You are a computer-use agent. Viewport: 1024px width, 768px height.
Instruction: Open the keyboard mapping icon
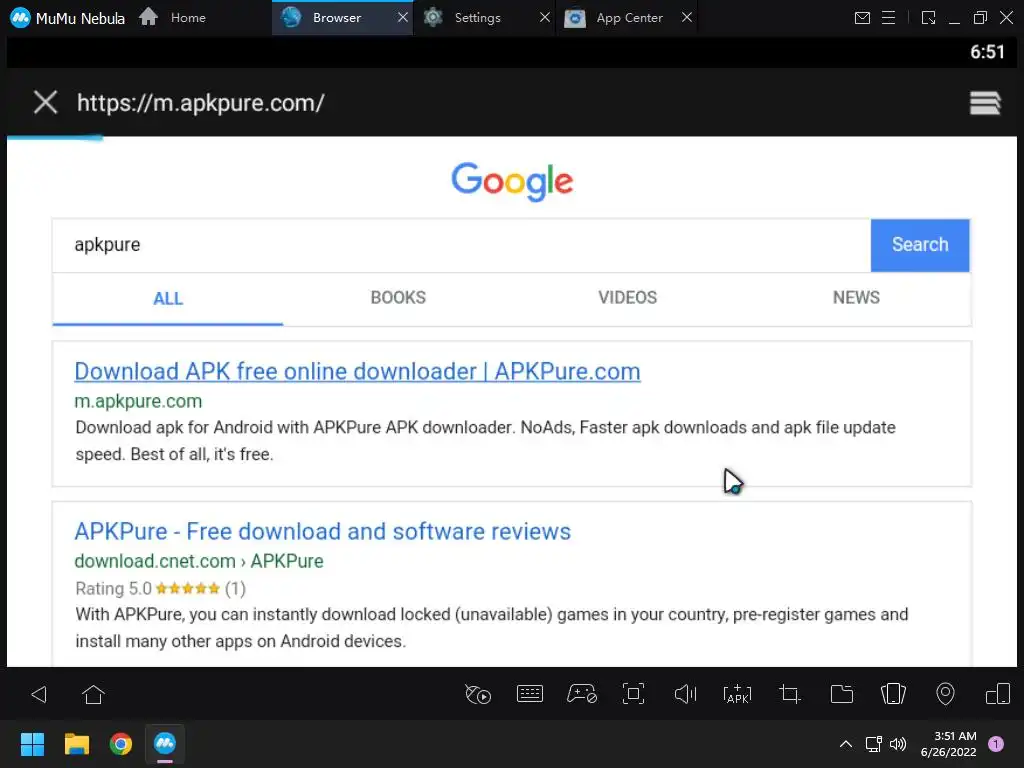(530, 694)
